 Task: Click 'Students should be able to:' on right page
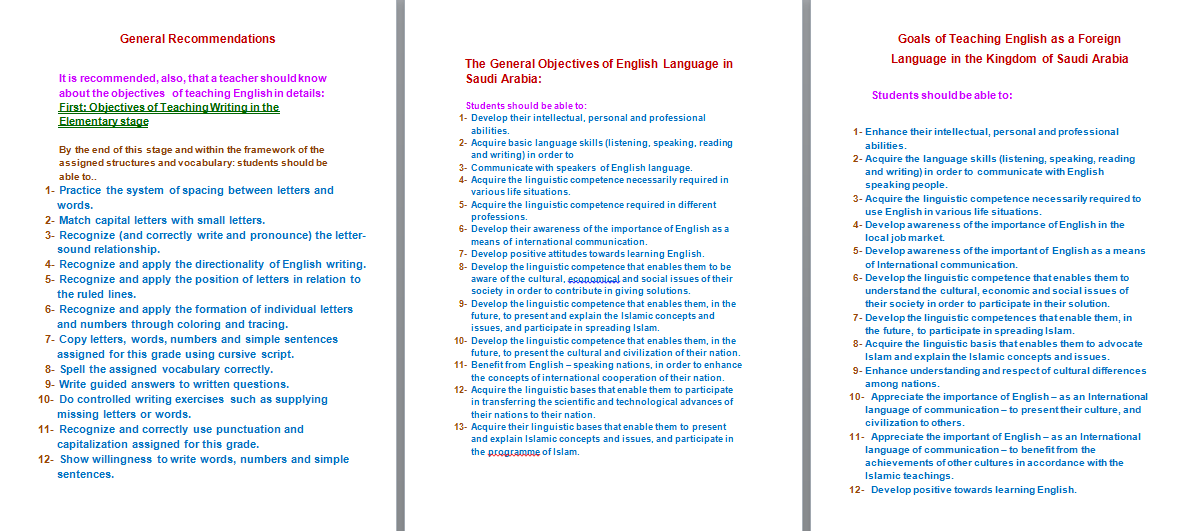click(942, 96)
